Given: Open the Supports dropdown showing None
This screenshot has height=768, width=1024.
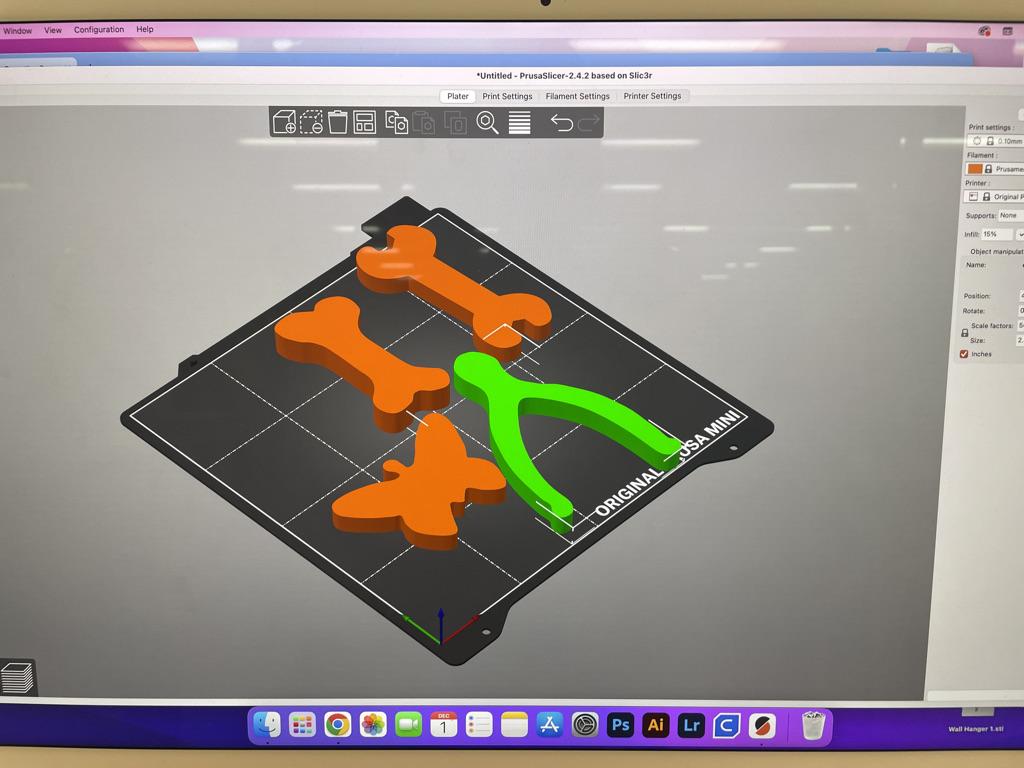Looking at the screenshot, I should click(x=1010, y=216).
